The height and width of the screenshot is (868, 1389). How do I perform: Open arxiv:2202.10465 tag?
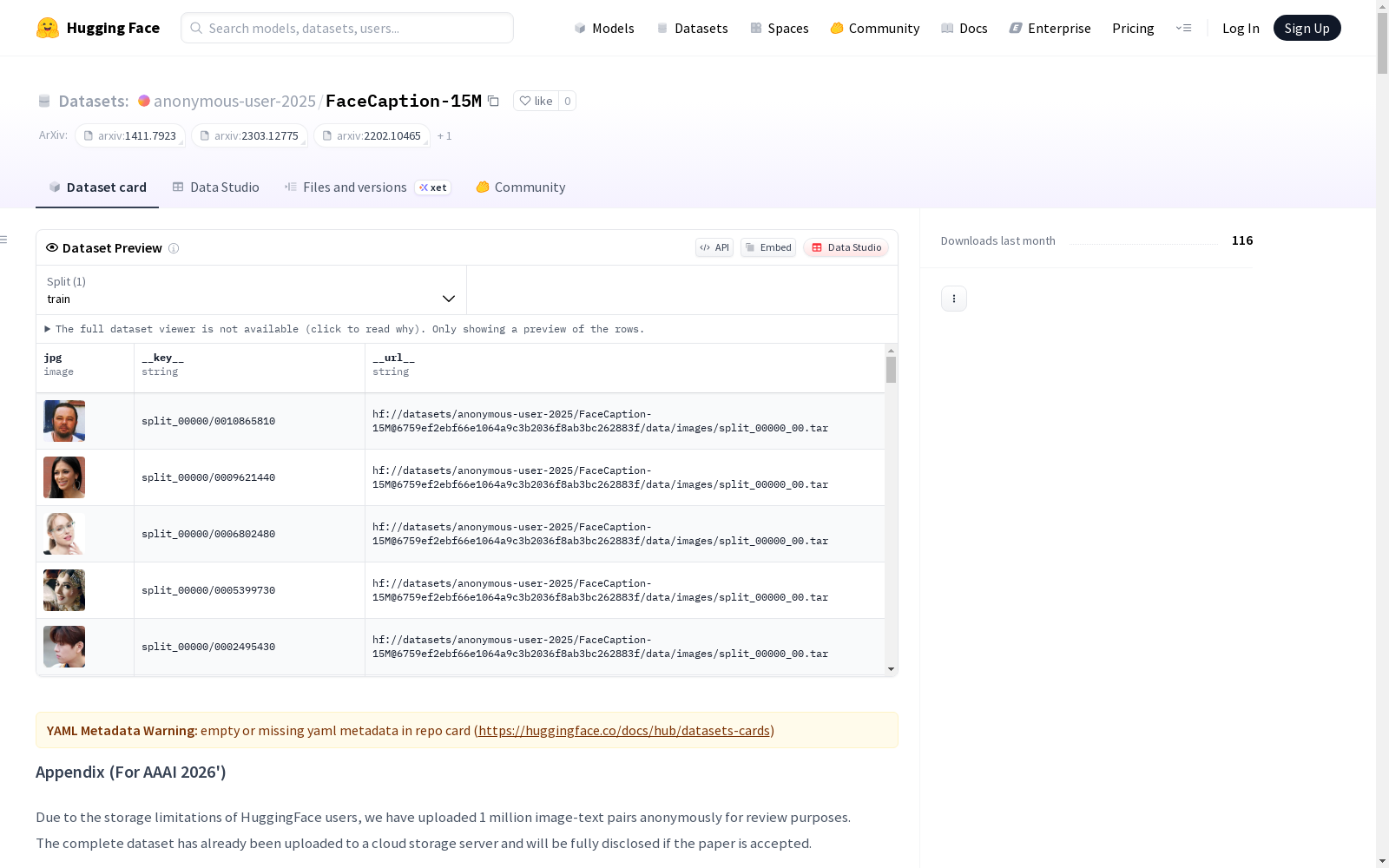pyautogui.click(x=372, y=136)
